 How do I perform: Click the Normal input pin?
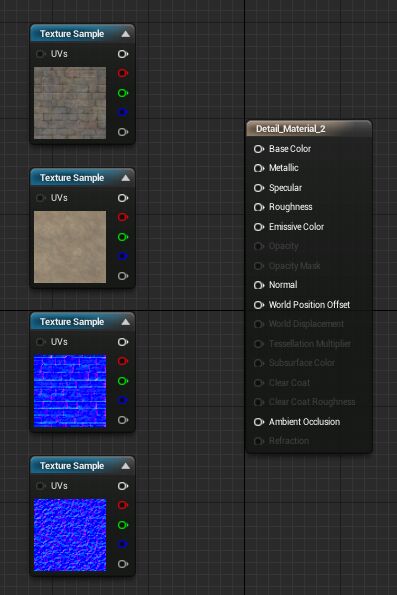point(259,285)
